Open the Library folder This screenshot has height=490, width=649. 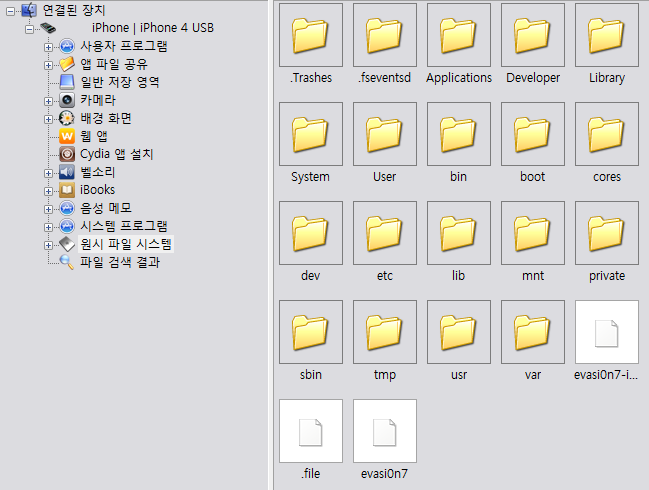tap(607, 35)
